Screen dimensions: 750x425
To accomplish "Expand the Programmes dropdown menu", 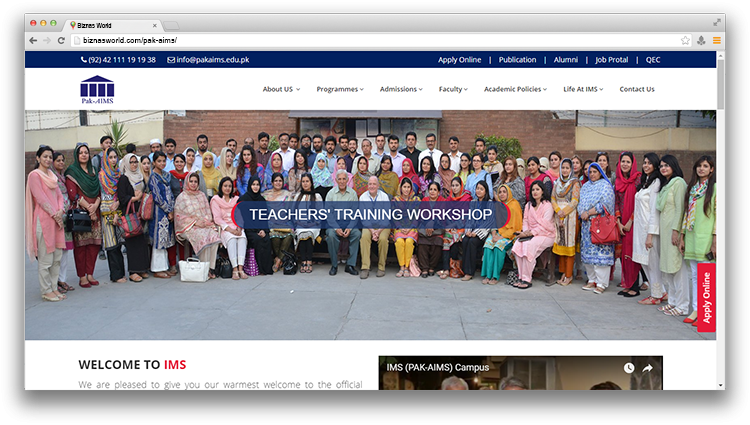I will [339, 89].
